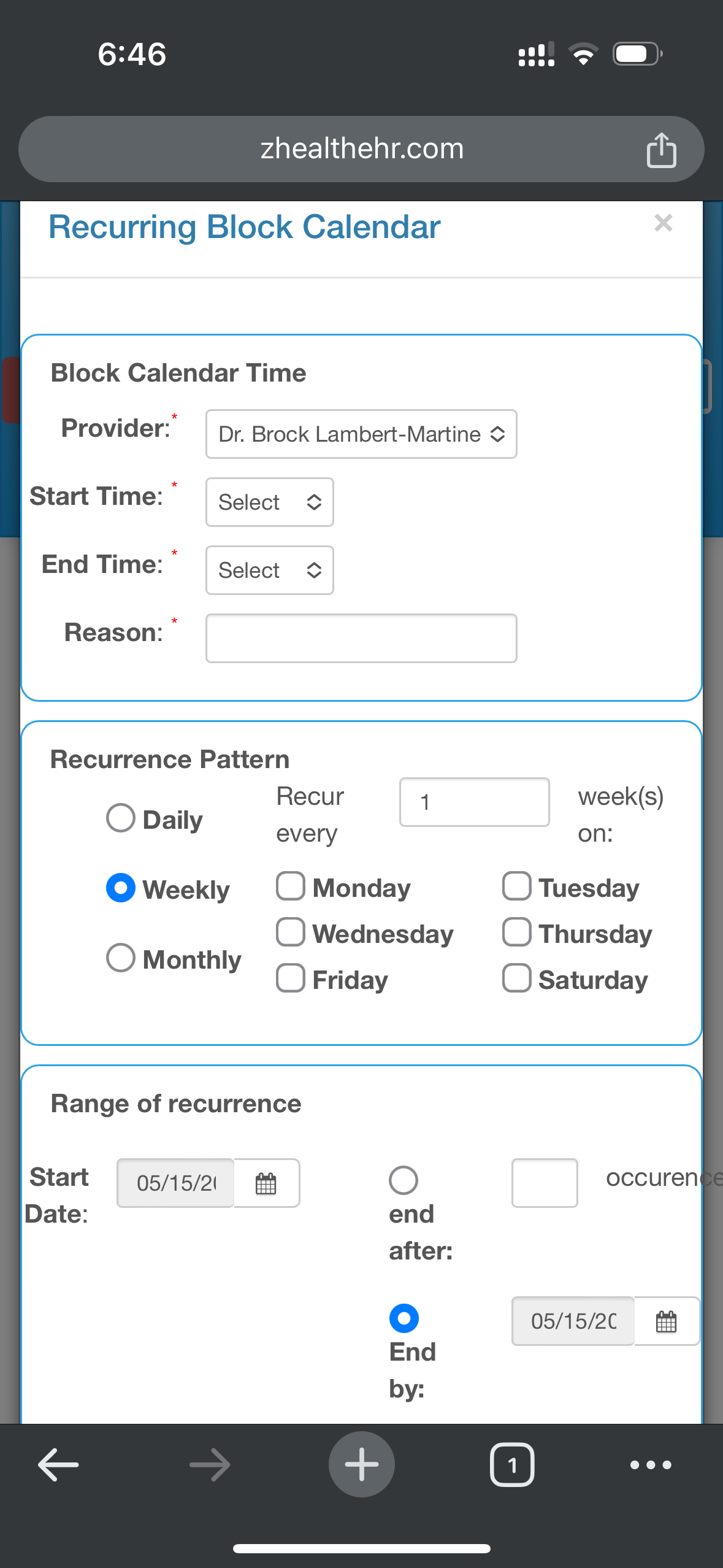The height and width of the screenshot is (1568, 723).
Task: Expand the Start Time select dropdown
Action: (x=270, y=502)
